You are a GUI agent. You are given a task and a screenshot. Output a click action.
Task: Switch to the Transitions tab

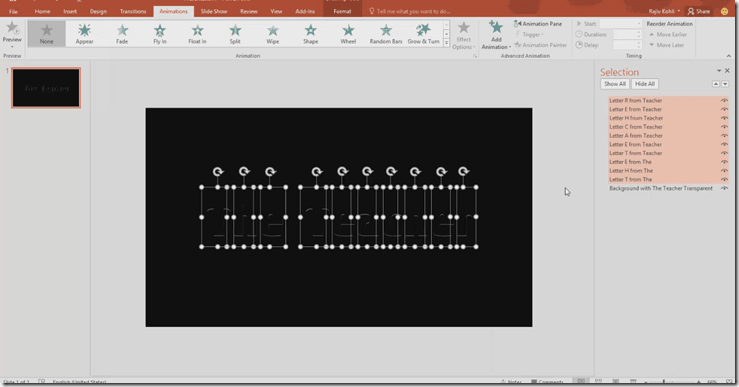(x=133, y=11)
